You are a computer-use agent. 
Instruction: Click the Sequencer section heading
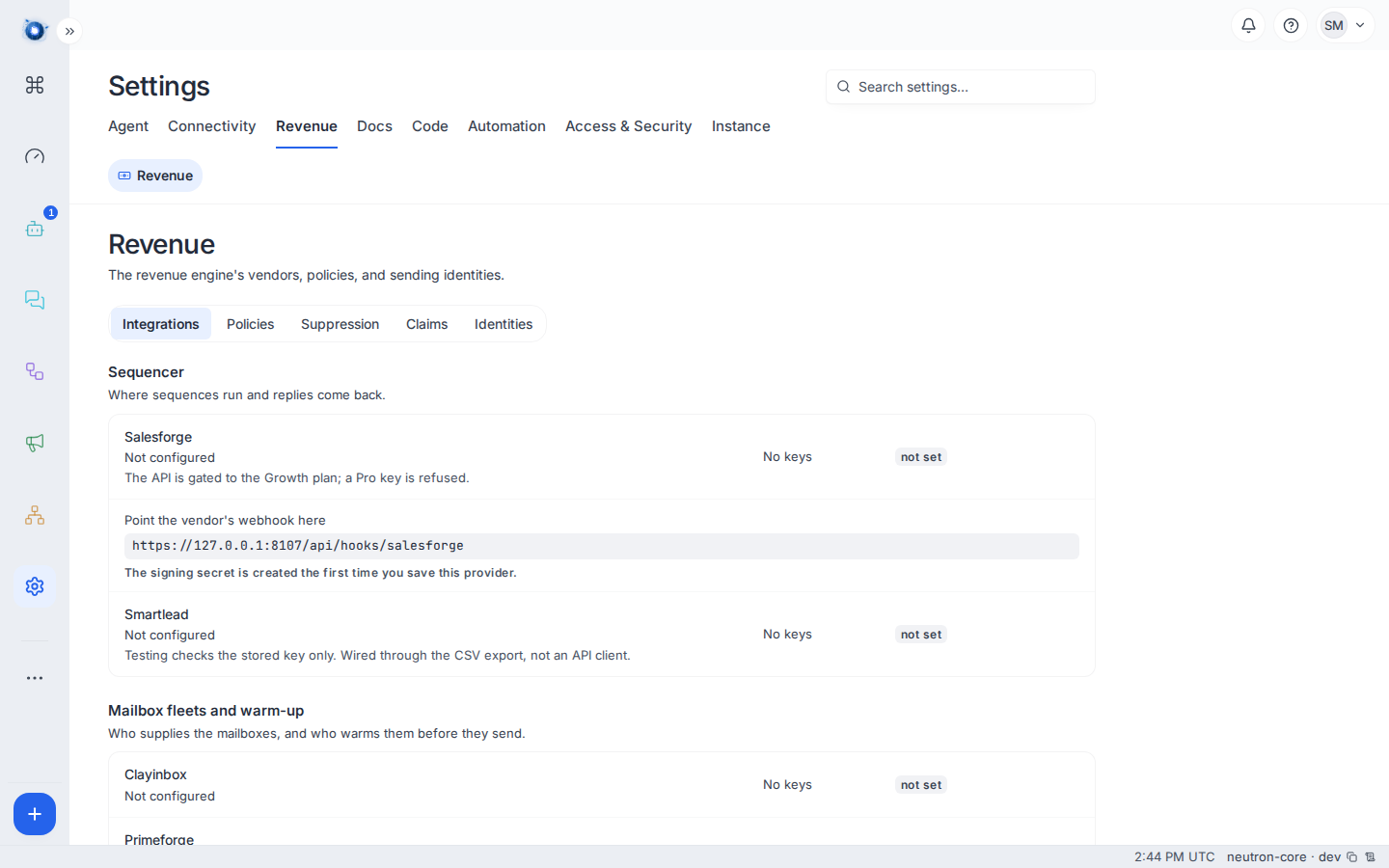[146, 372]
